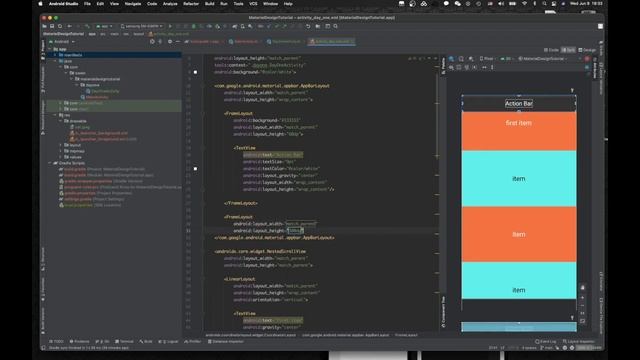The width and height of the screenshot is (640, 360).
Task: Click the Spotlight search icon in macOS menu bar
Action: point(544,4)
